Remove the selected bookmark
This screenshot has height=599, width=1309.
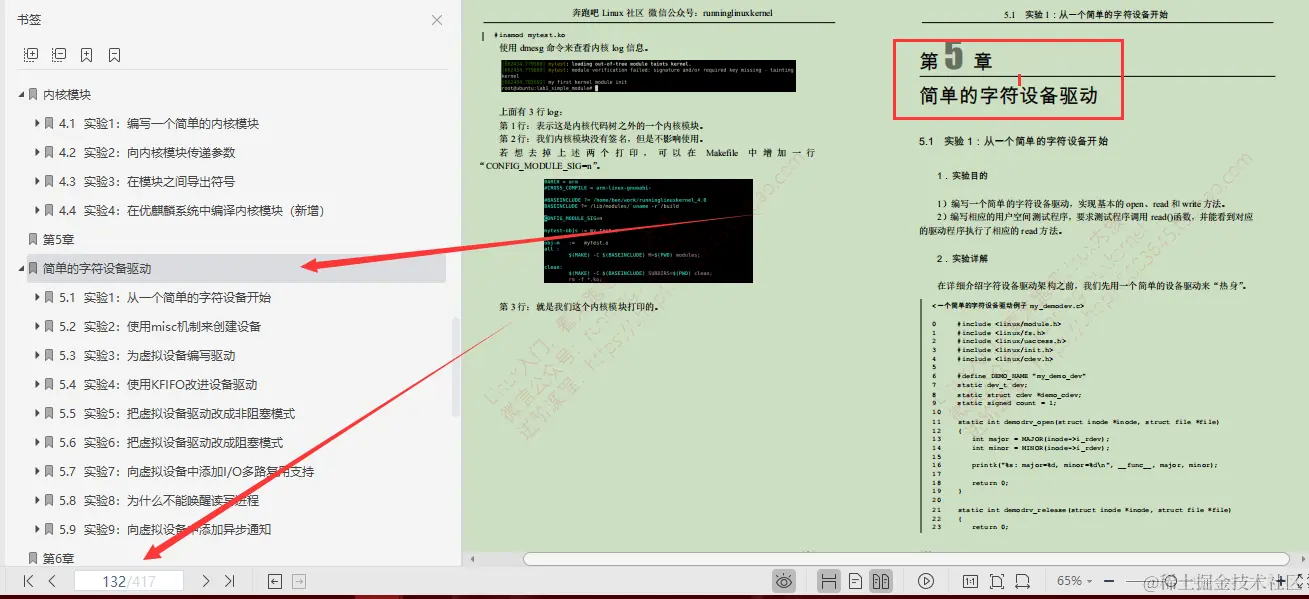coord(113,54)
